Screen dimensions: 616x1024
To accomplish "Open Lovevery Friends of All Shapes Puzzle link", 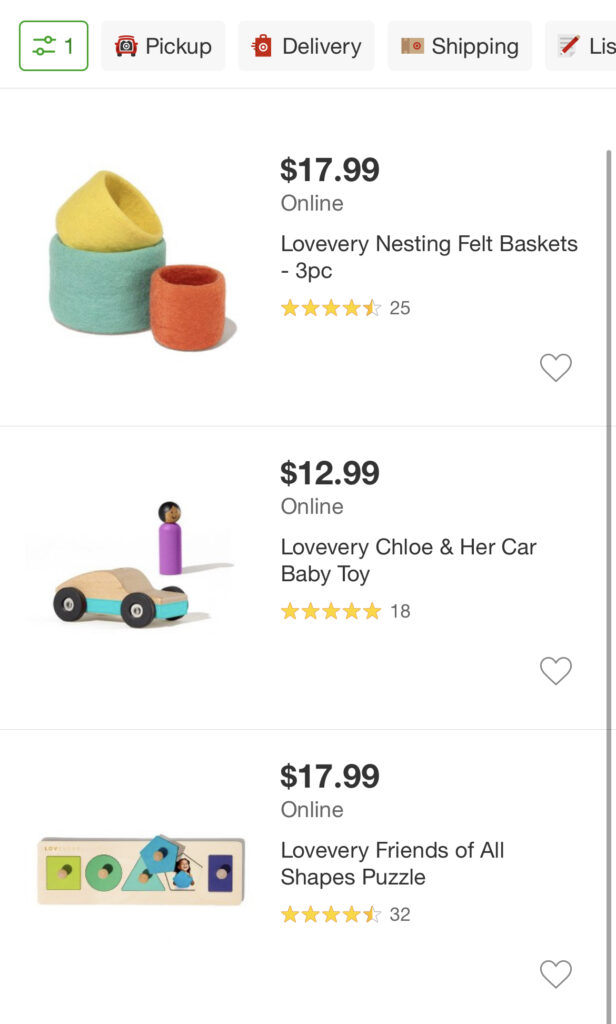I will (x=393, y=863).
